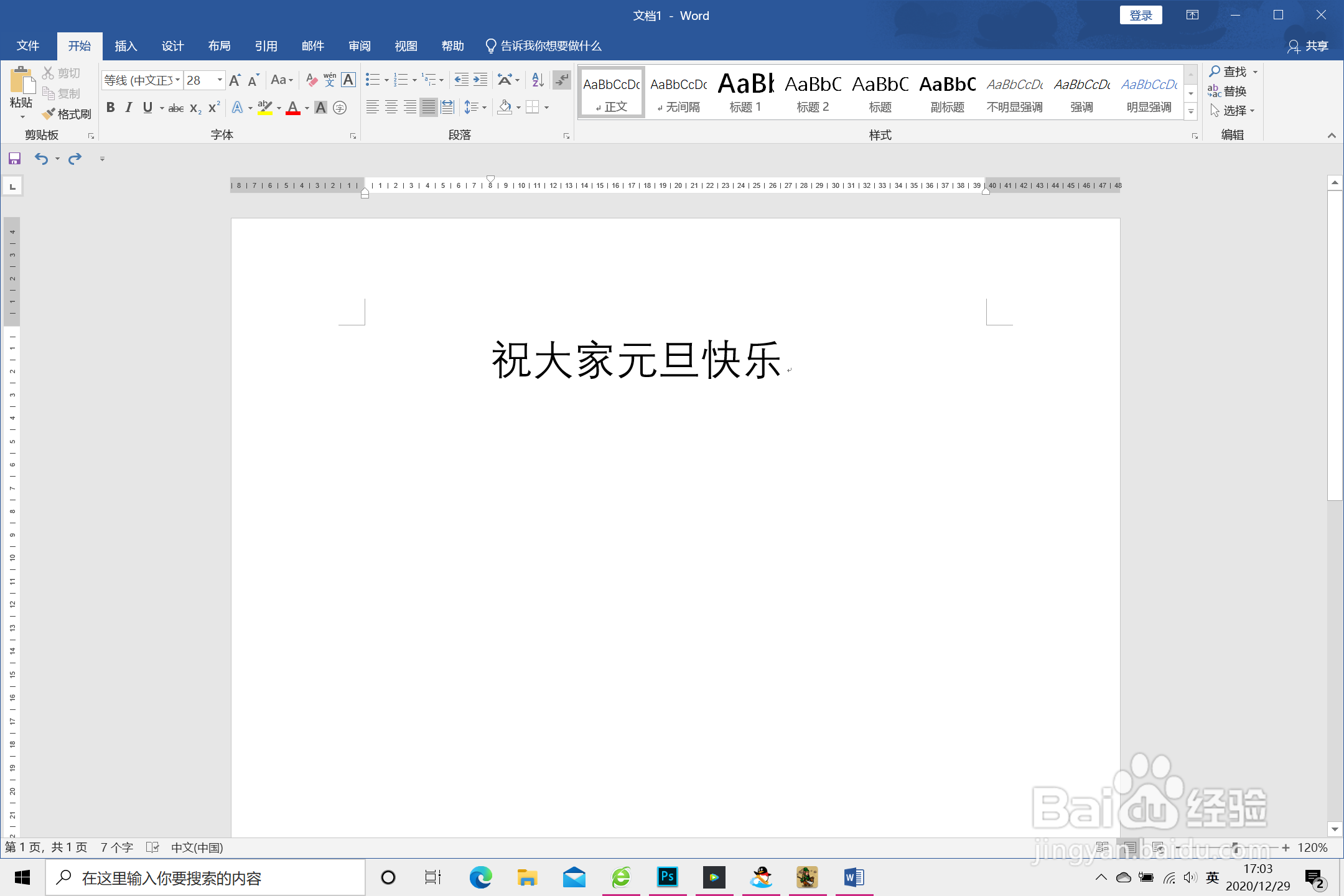The image size is (1344, 896).
Task: Expand the styles gallery more arrow
Action: (x=1190, y=112)
